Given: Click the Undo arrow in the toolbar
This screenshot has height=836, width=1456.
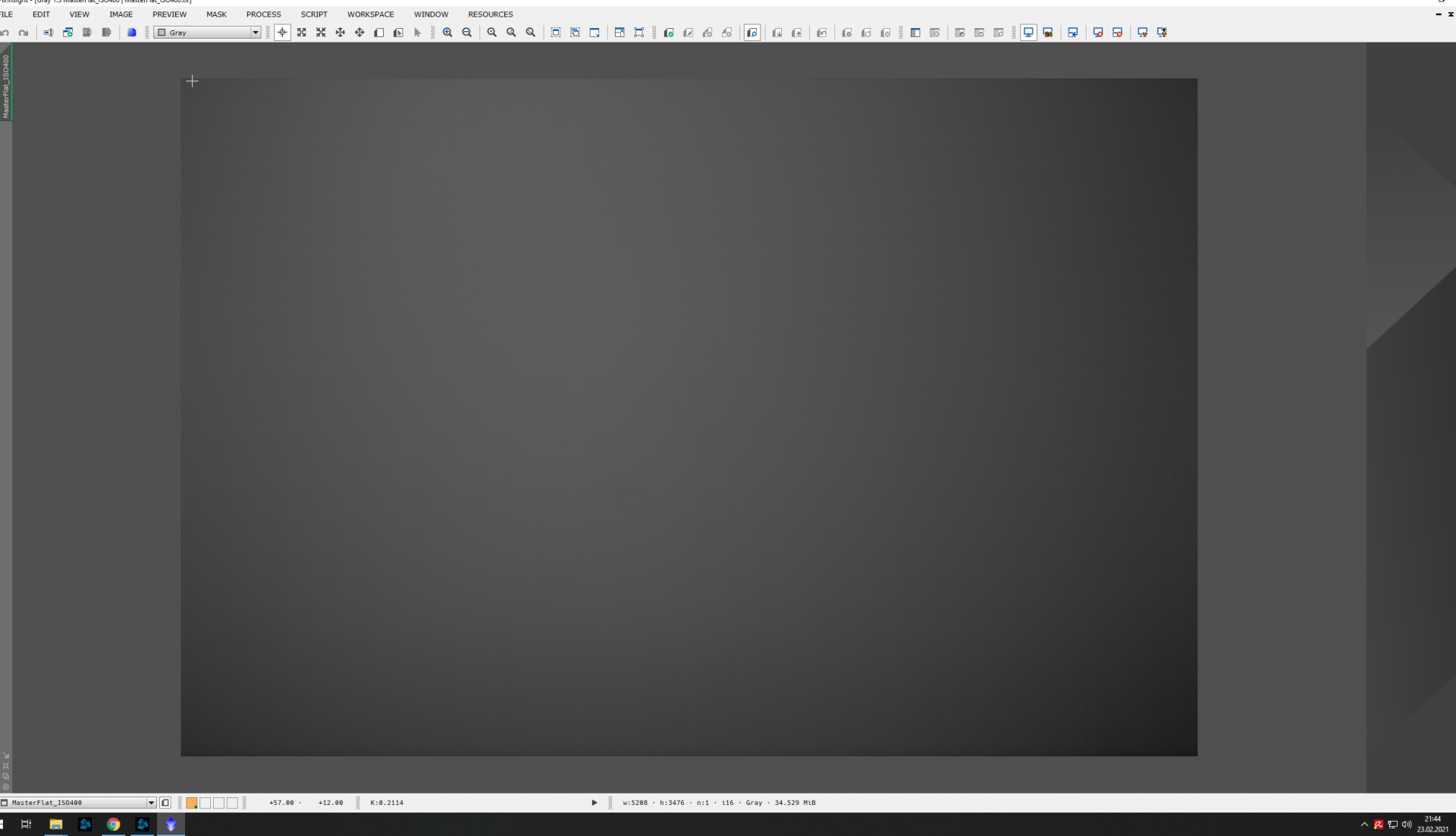Looking at the screenshot, I should coord(5,33).
